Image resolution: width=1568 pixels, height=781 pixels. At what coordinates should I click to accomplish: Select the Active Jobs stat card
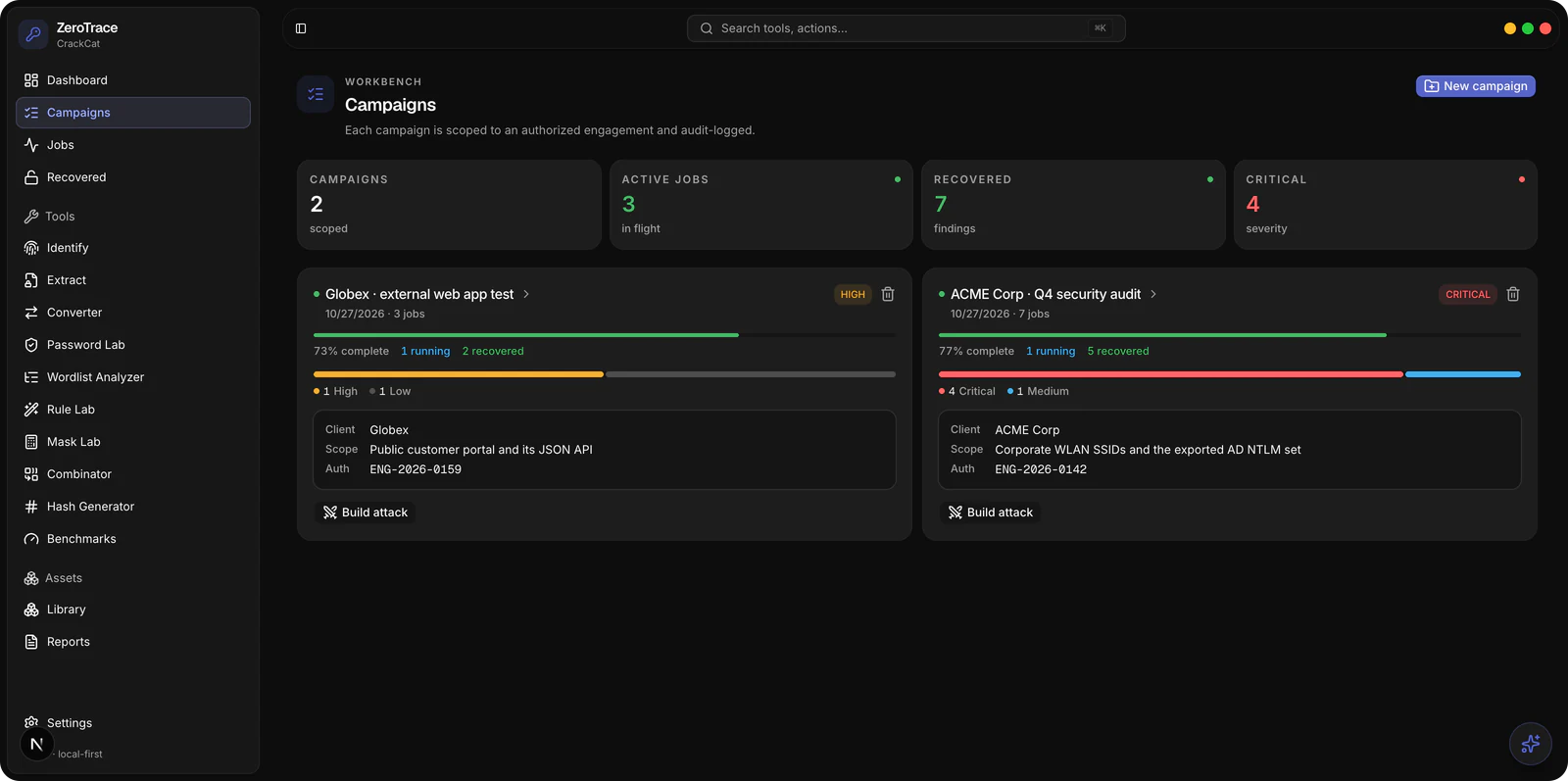pyautogui.click(x=761, y=205)
